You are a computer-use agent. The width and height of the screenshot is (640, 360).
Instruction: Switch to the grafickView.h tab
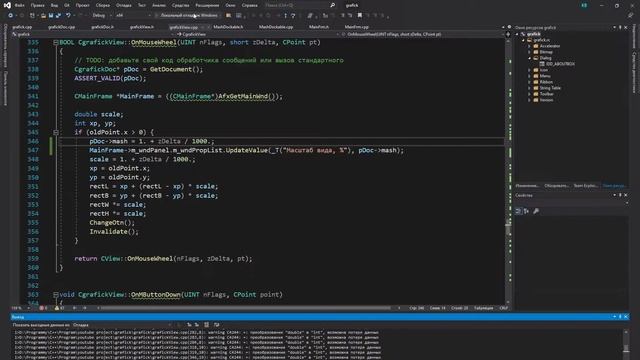(x=142, y=27)
